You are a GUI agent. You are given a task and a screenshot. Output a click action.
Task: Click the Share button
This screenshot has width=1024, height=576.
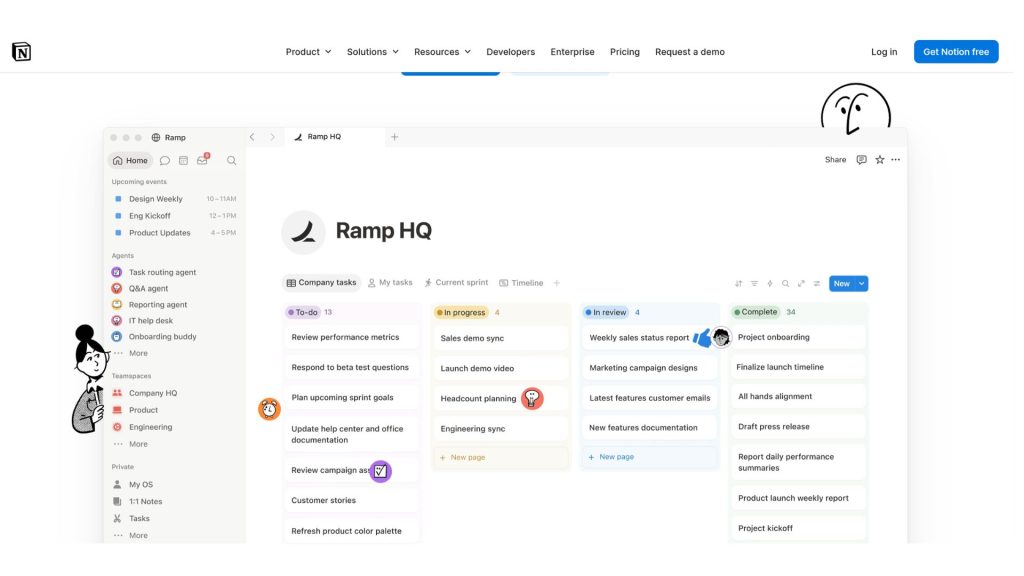coord(835,160)
